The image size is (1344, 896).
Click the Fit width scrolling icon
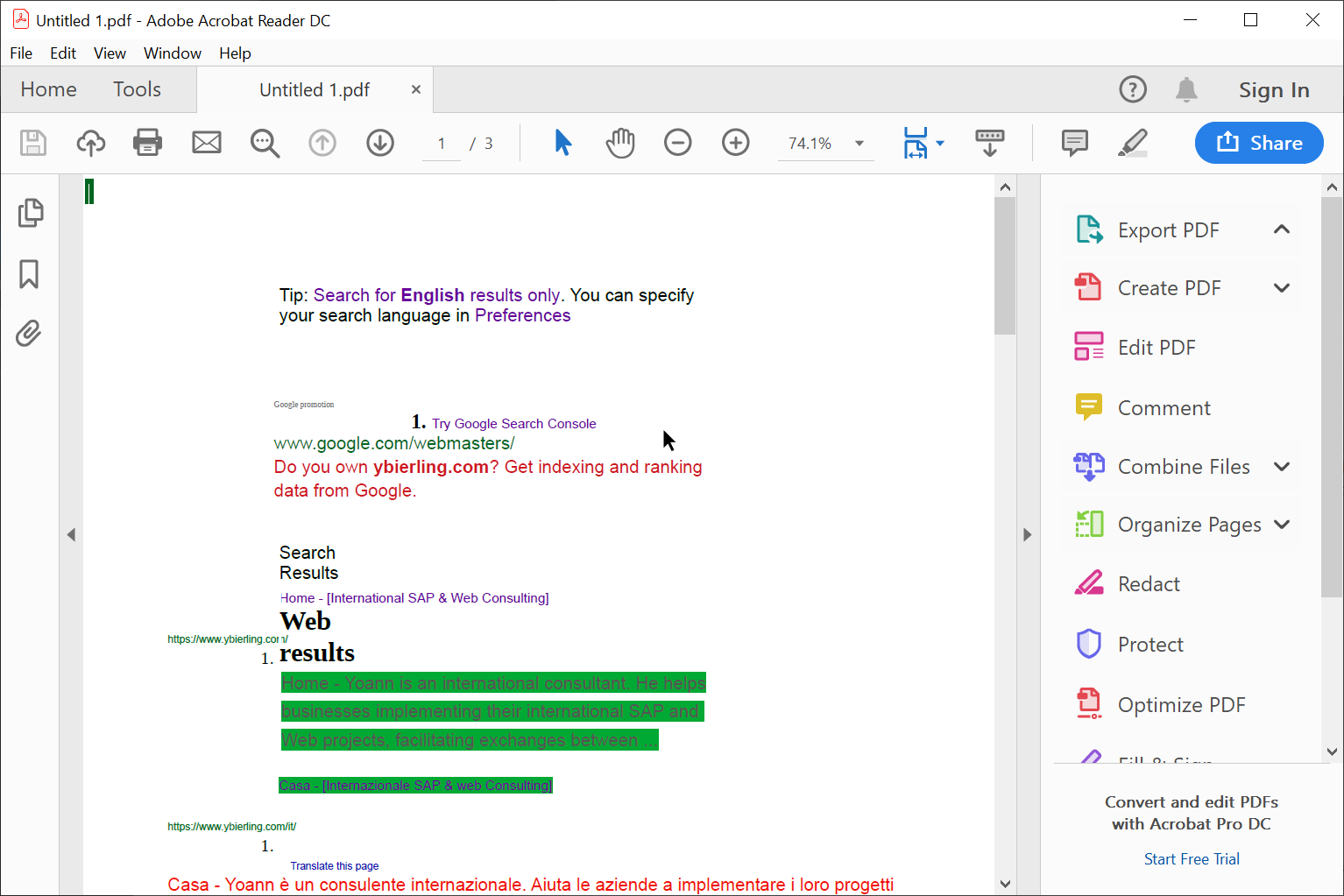916,143
